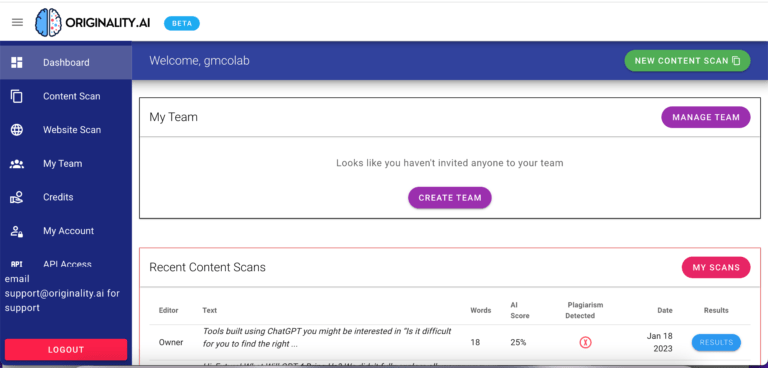The width and height of the screenshot is (768, 368).
Task: Click the My Account lock-person icon
Action: 17,231
